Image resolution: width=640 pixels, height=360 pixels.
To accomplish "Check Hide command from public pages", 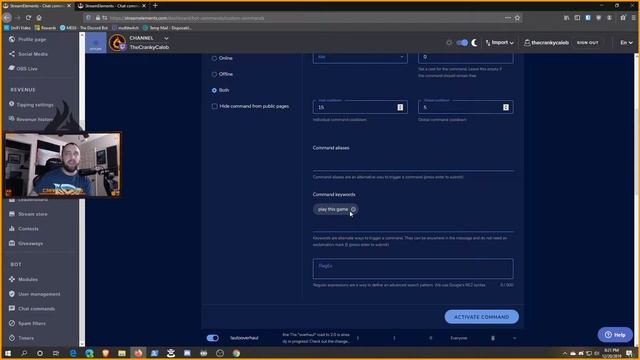I will click(215, 106).
